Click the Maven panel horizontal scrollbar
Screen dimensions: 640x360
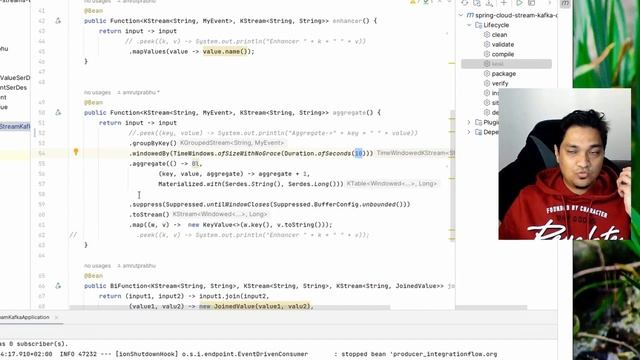point(492,307)
